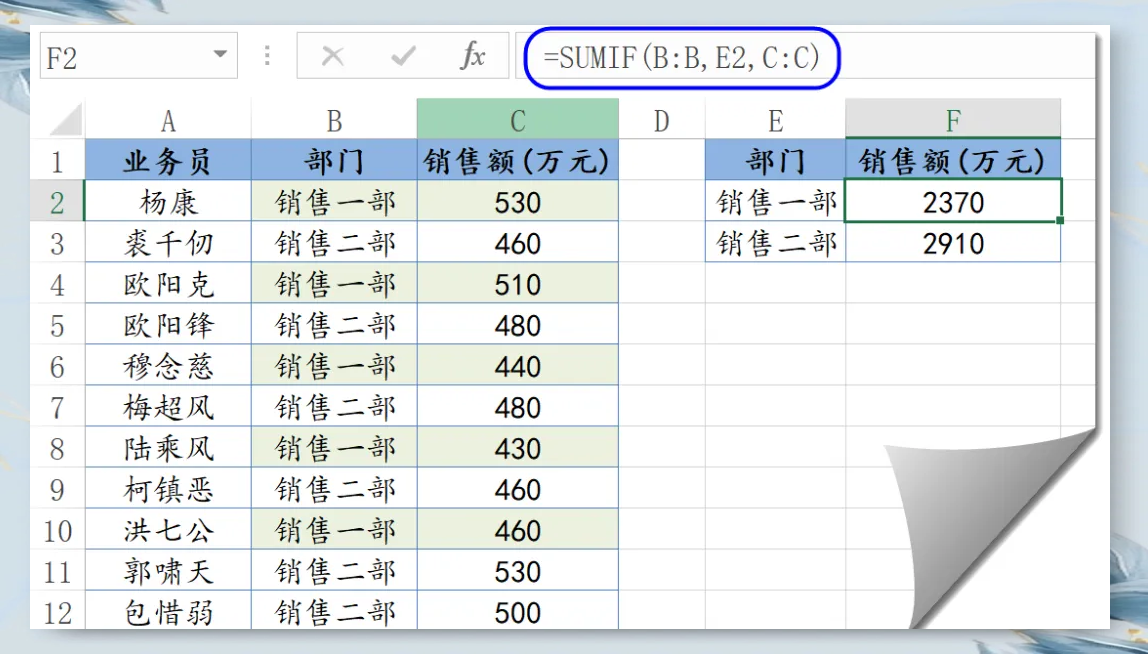1148x654 pixels.
Task: Select row 6 header
Action: pyautogui.click(x=57, y=365)
